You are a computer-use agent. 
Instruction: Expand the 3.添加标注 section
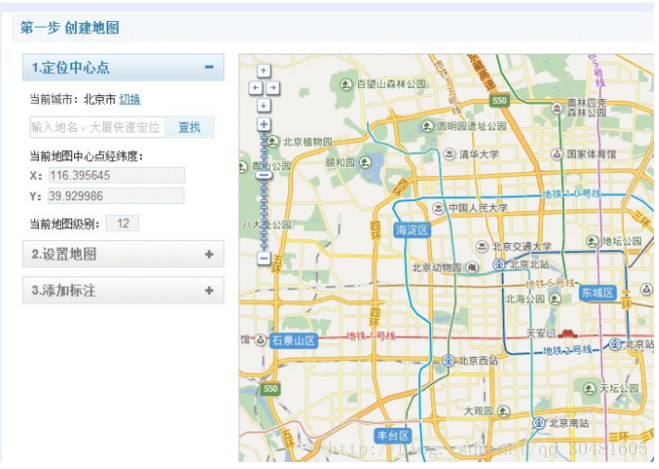click(x=209, y=290)
